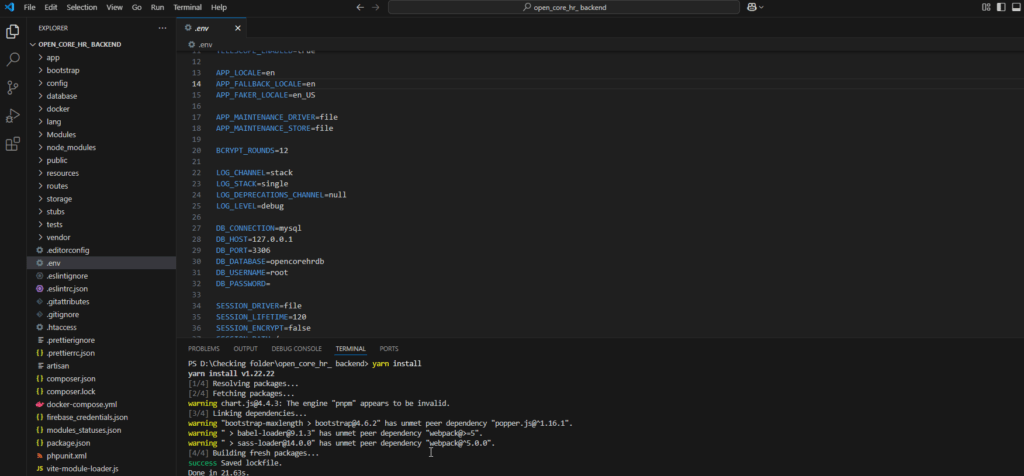The width and height of the screenshot is (1024, 476).
Task: Expand the Modules folder
Action: (101, 135)
